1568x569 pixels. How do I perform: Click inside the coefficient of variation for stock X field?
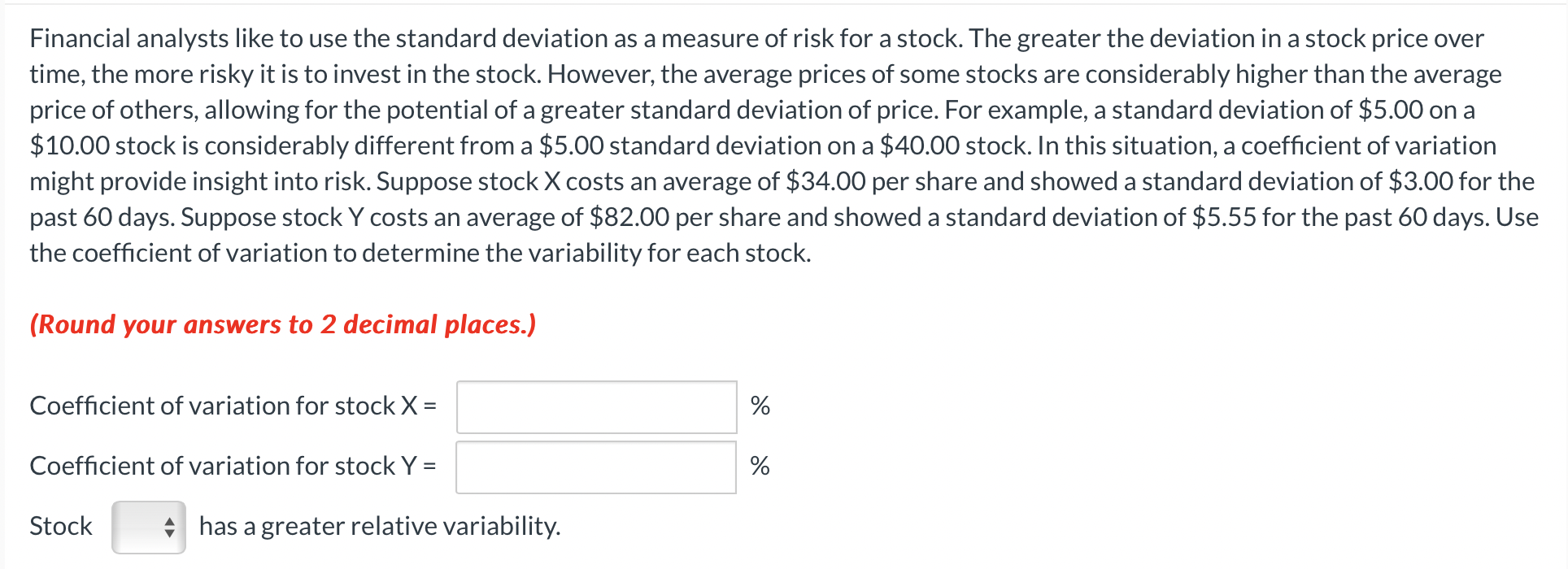click(598, 407)
